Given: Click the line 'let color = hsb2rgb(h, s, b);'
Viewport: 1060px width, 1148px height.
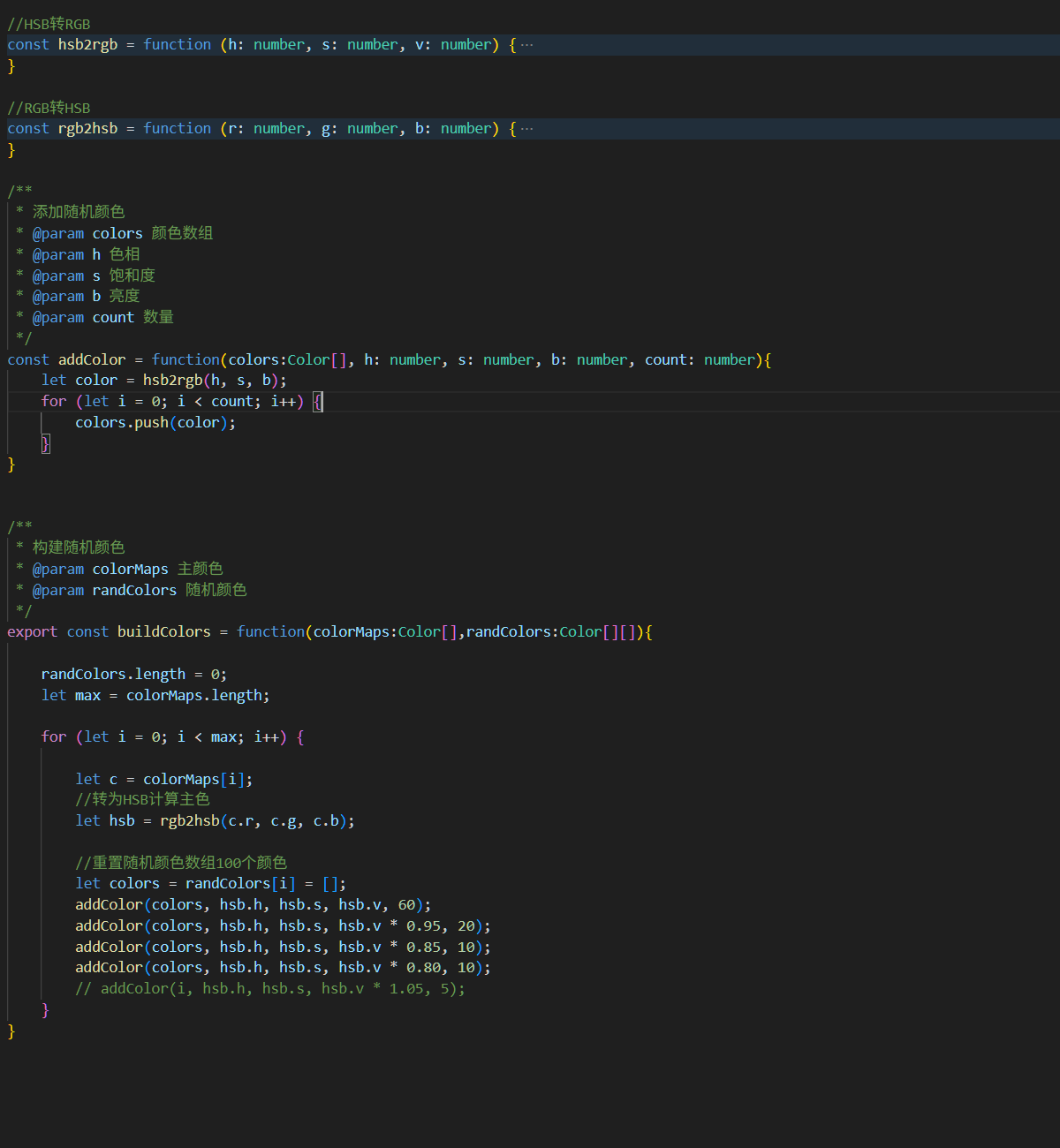Looking at the screenshot, I should click(164, 381).
